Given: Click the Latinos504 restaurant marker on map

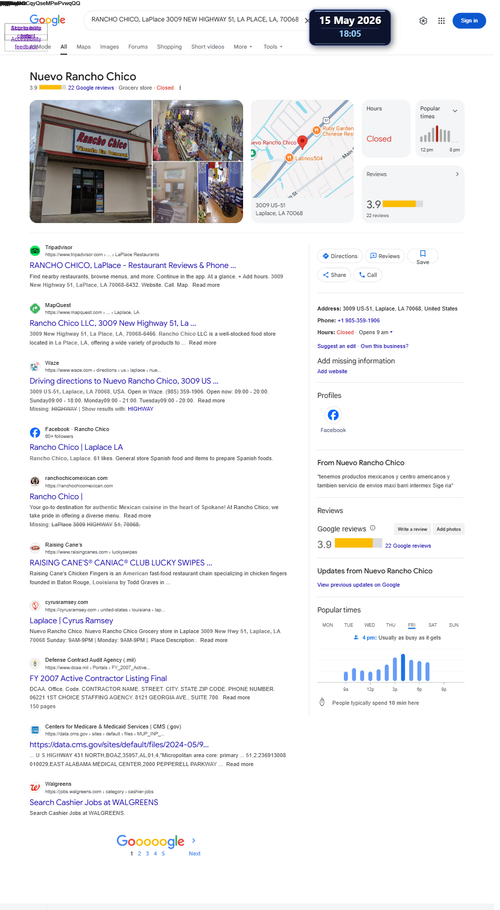Looking at the screenshot, I should (x=289, y=158).
